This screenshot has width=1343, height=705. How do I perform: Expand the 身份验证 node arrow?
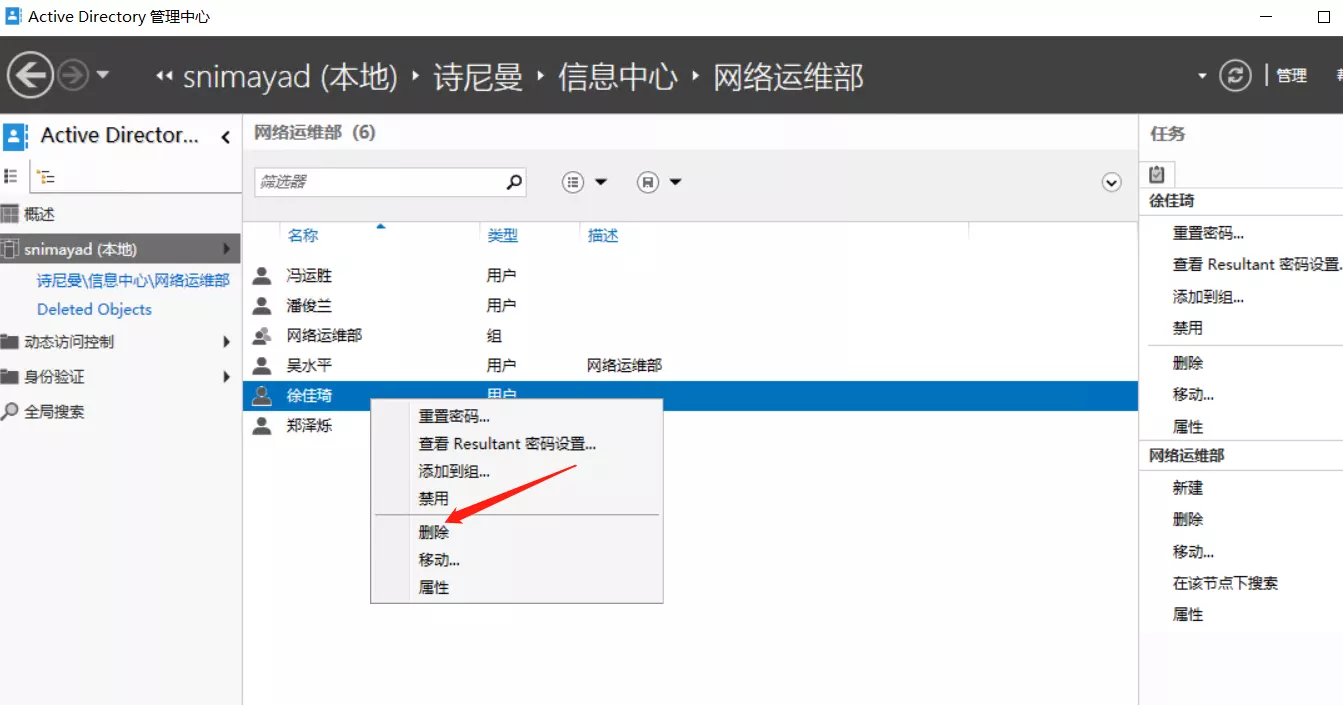pyautogui.click(x=227, y=377)
